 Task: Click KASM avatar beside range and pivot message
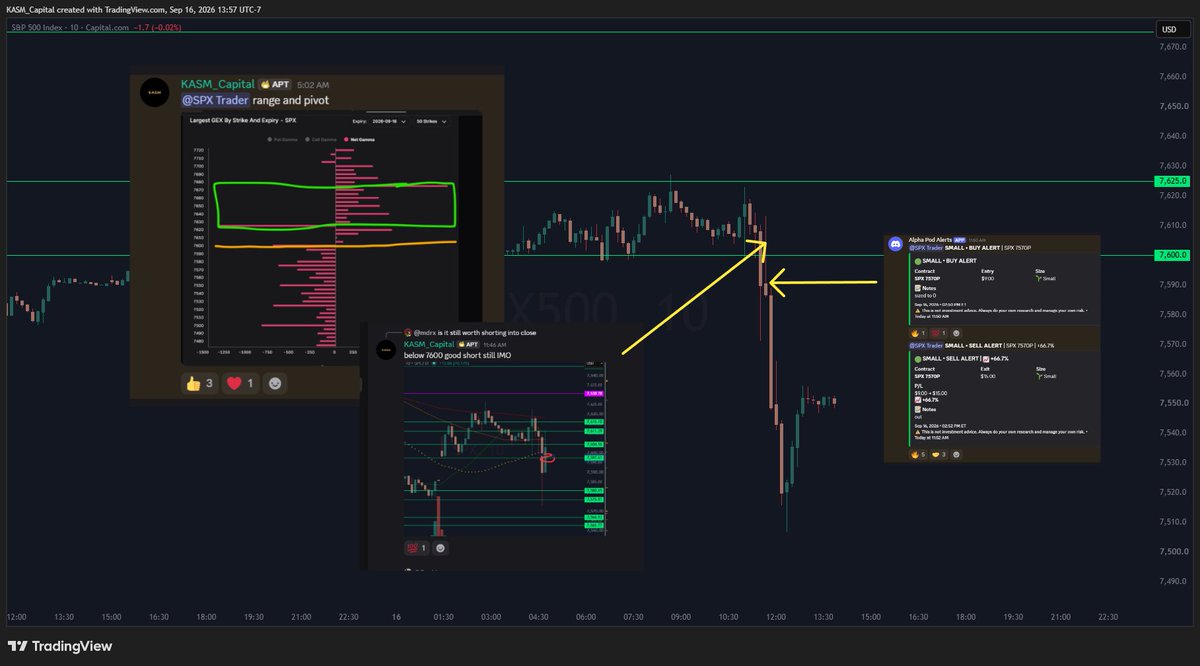coord(153,92)
